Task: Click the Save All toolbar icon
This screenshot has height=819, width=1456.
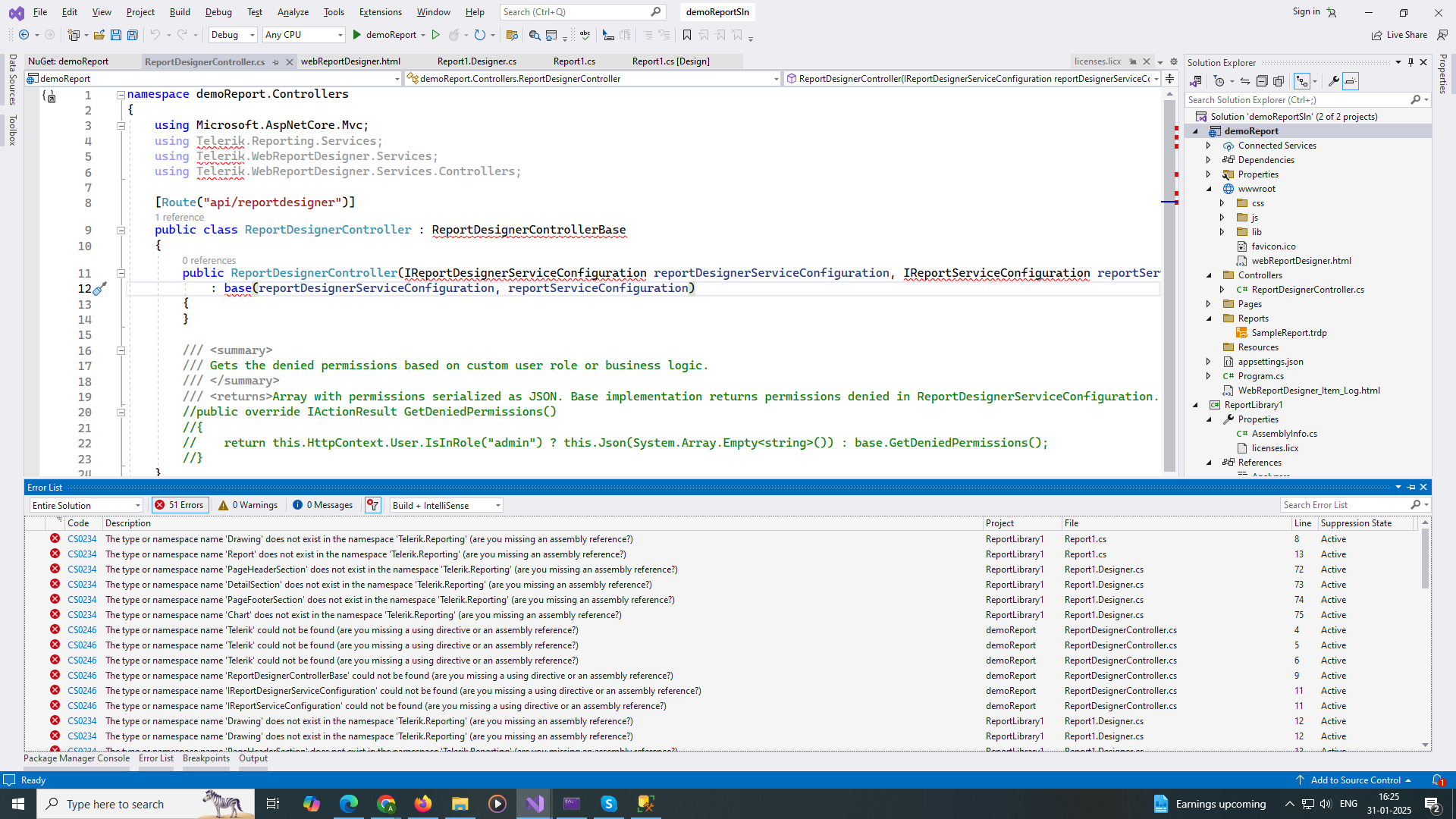Action: 133,35
